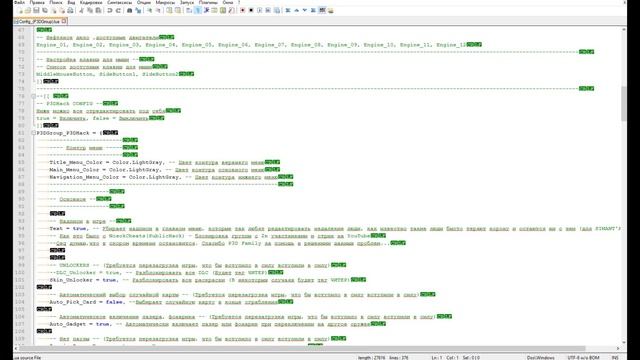
Task: Open the Запуск menu
Action: (187, 2)
